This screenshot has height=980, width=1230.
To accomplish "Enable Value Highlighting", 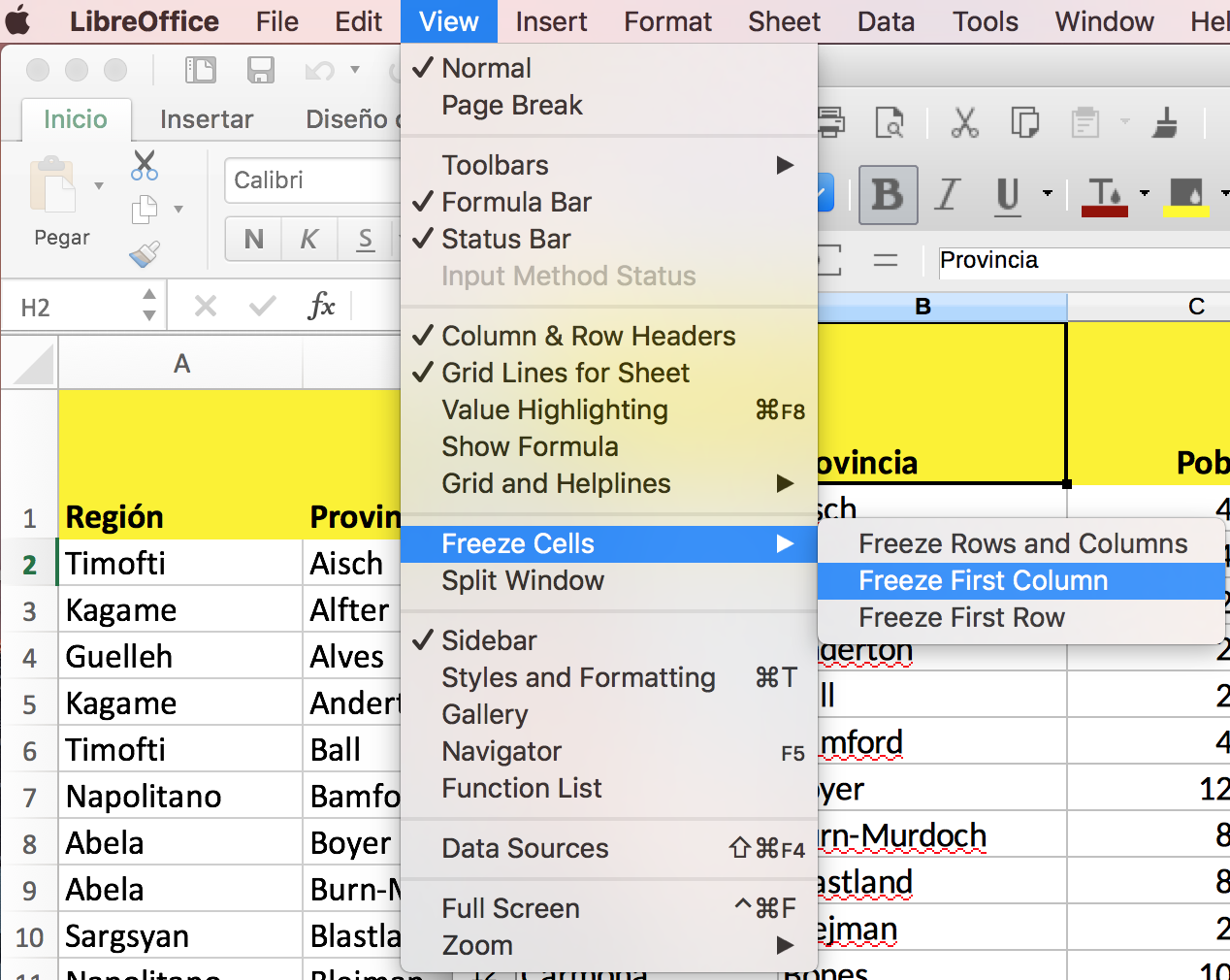I will pyautogui.click(x=609, y=409).
